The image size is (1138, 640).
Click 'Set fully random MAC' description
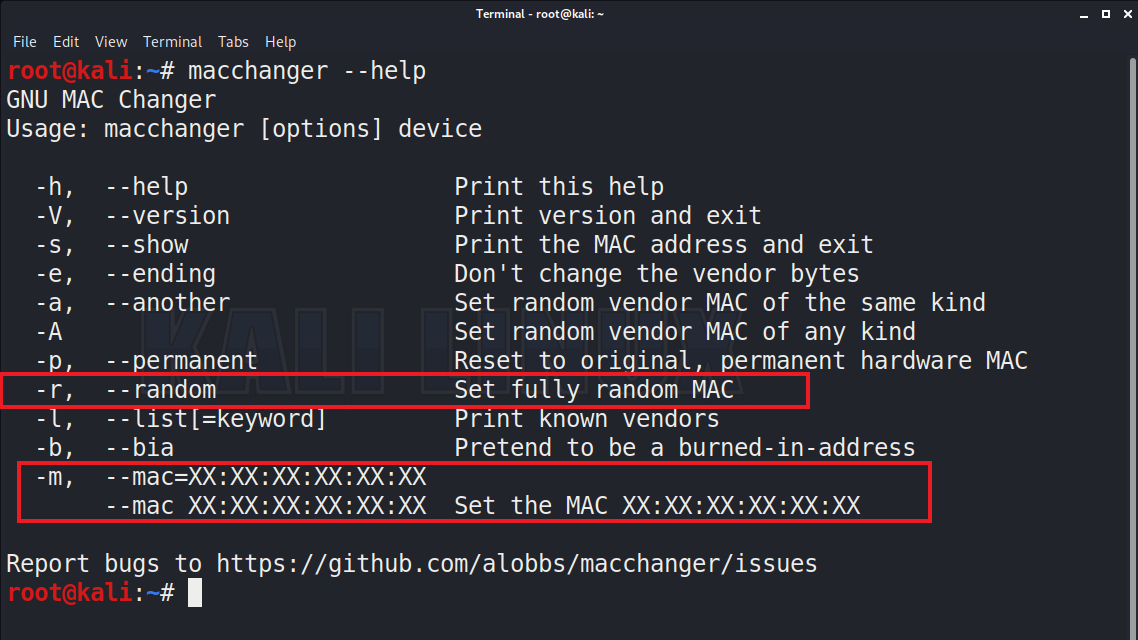pyautogui.click(x=594, y=390)
